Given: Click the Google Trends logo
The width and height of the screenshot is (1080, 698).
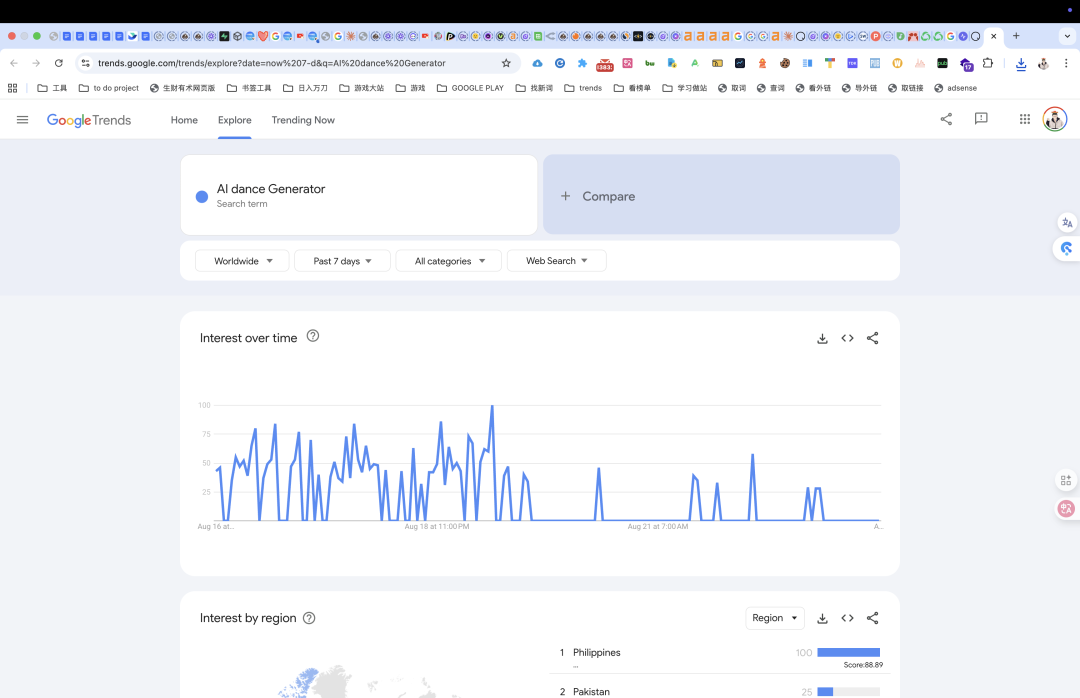Looking at the screenshot, I should pos(89,120).
